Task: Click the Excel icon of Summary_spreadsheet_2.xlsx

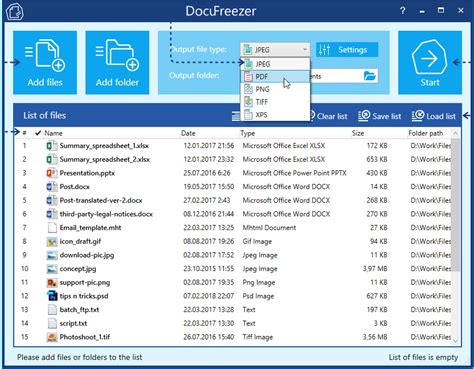Action: [x=52, y=159]
